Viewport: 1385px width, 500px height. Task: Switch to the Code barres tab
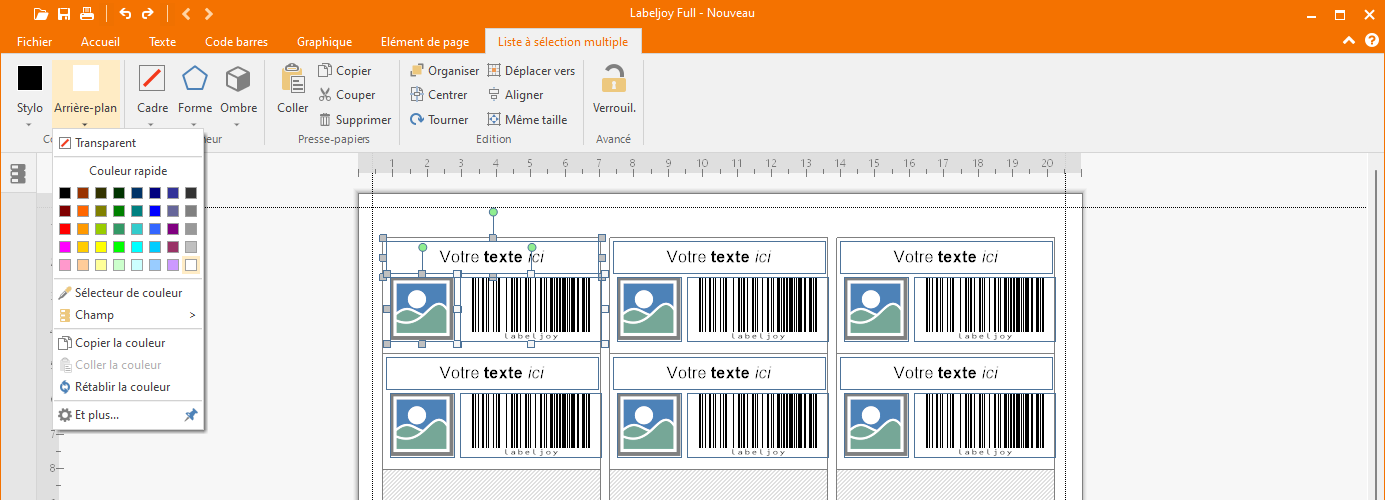236,42
